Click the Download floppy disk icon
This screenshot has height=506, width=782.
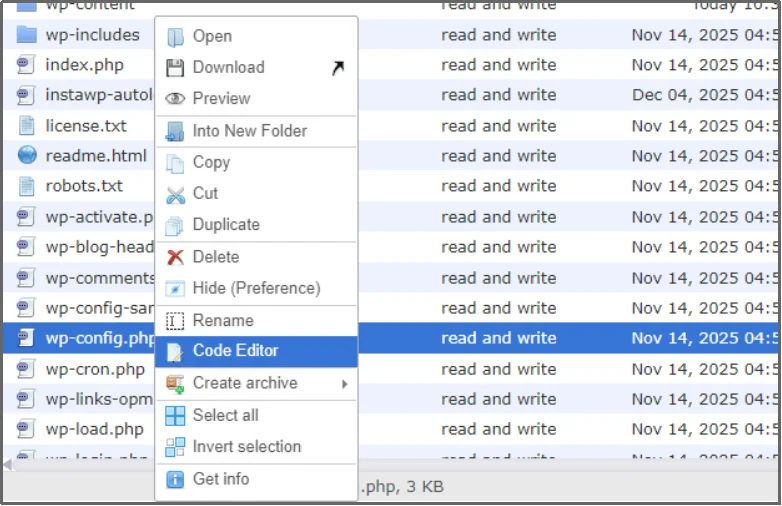click(x=175, y=67)
